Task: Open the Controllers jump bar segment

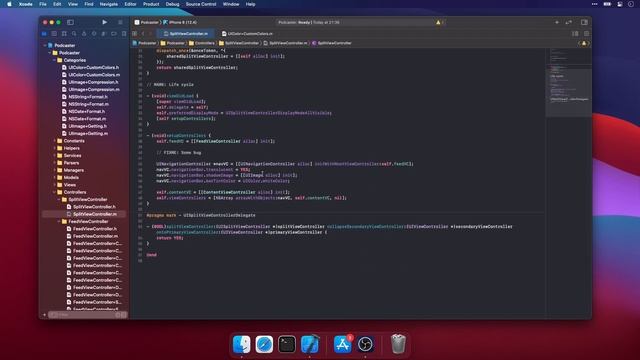Action: coord(202,43)
